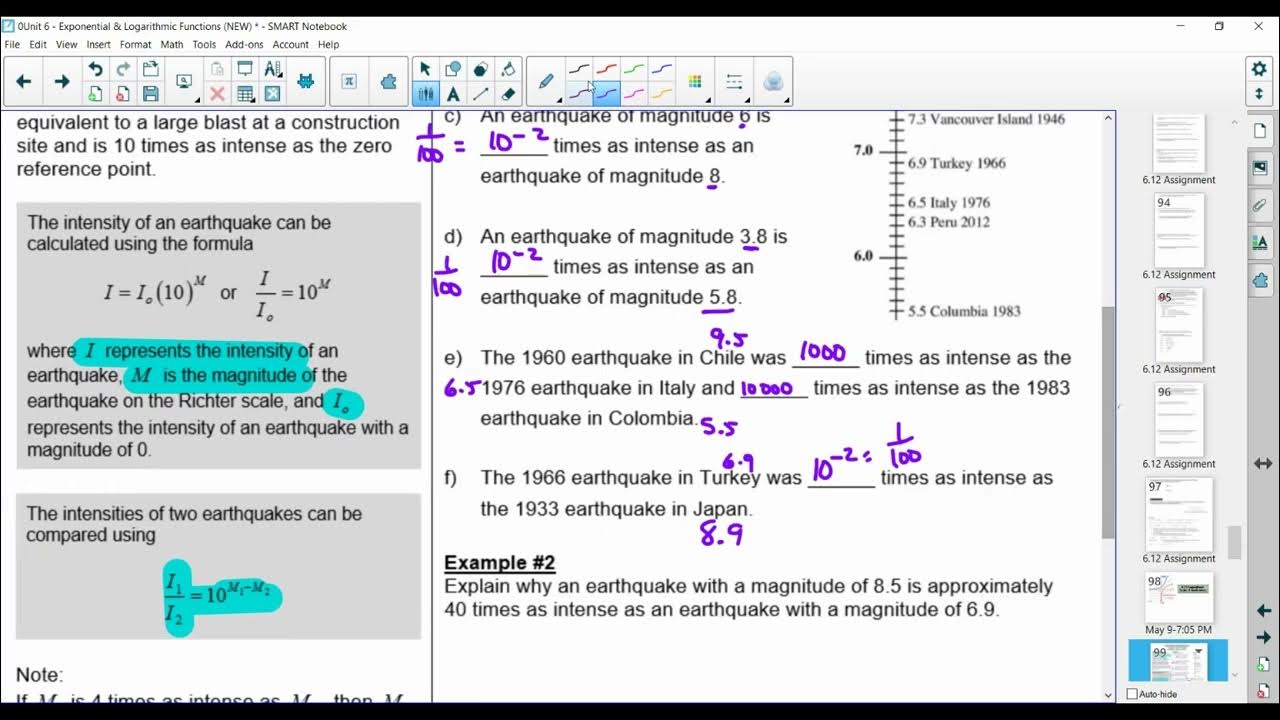Select the page 98 thumbnail

1179,598
